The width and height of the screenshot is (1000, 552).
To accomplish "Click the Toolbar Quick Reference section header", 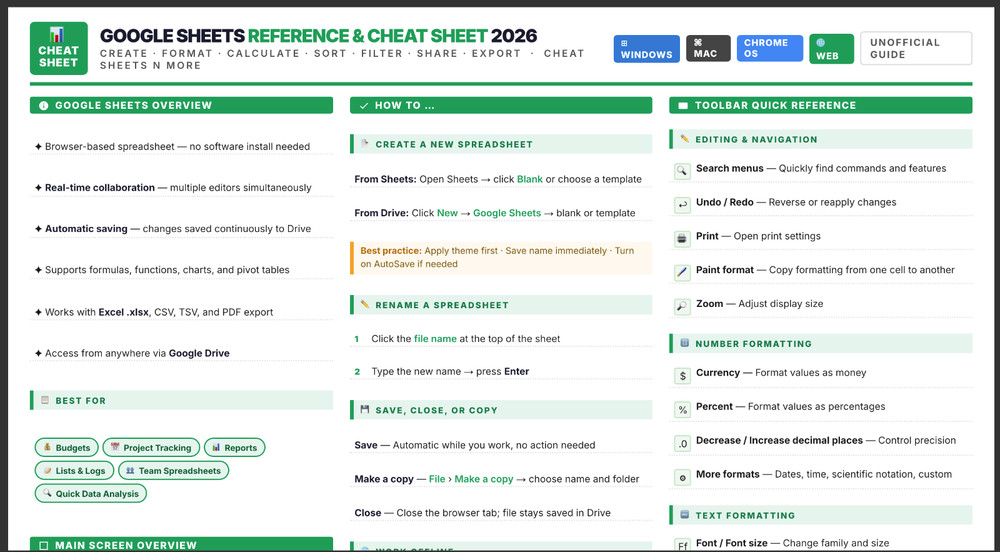I will (x=821, y=106).
